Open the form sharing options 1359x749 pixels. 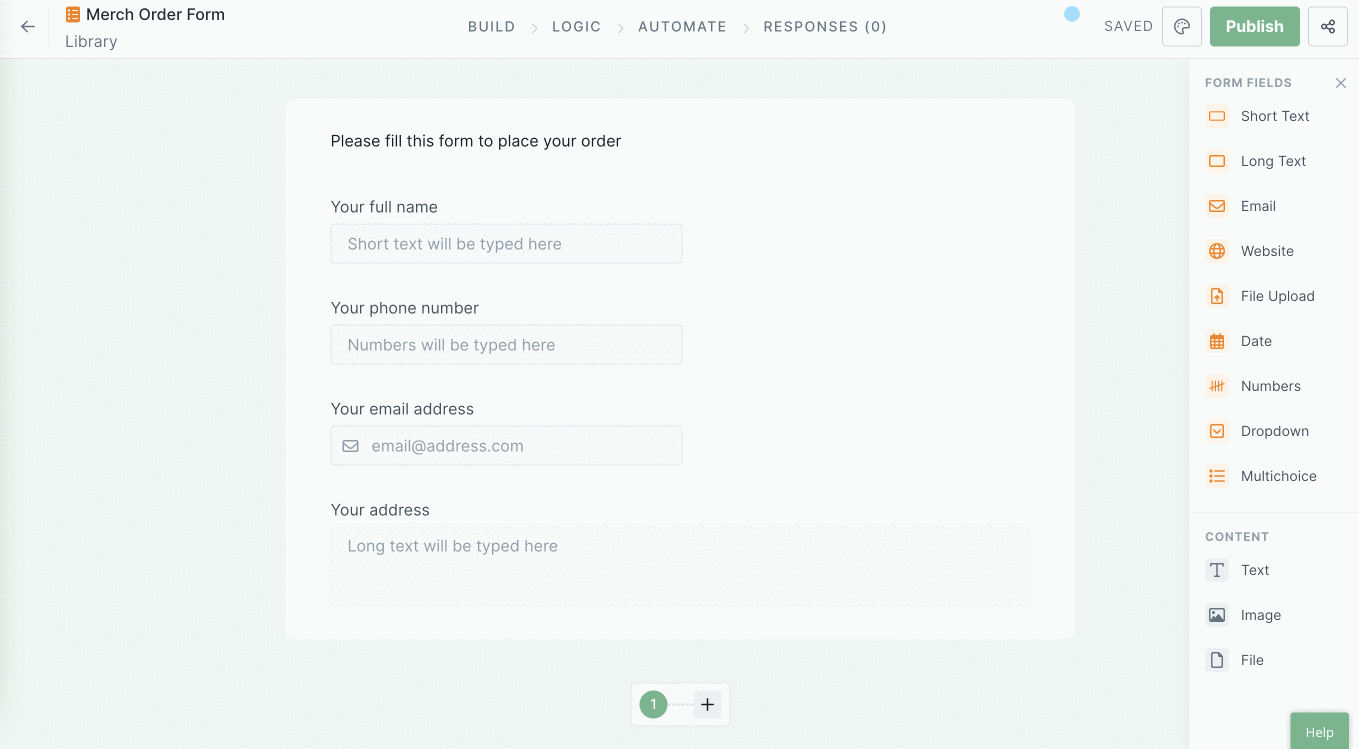1328,26
